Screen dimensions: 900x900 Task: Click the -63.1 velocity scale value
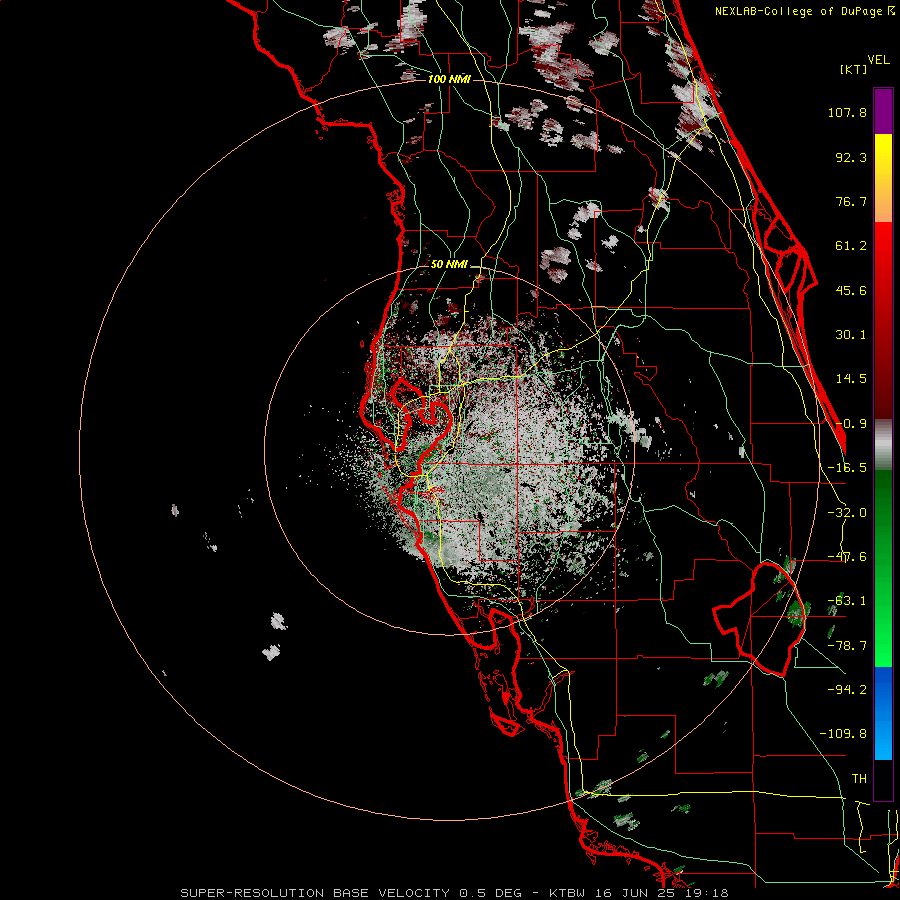click(847, 601)
